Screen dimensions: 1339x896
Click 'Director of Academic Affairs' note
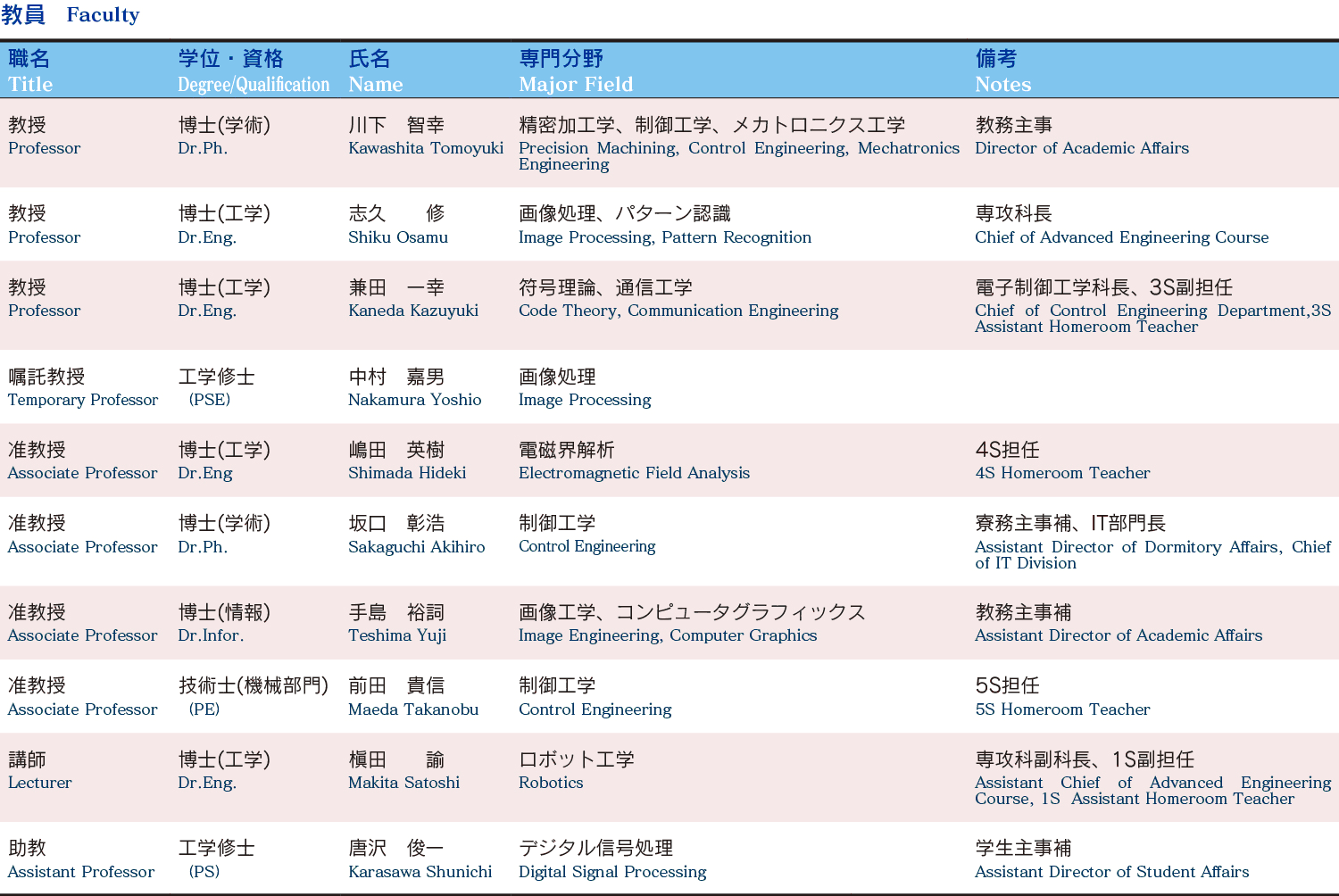(1082, 148)
